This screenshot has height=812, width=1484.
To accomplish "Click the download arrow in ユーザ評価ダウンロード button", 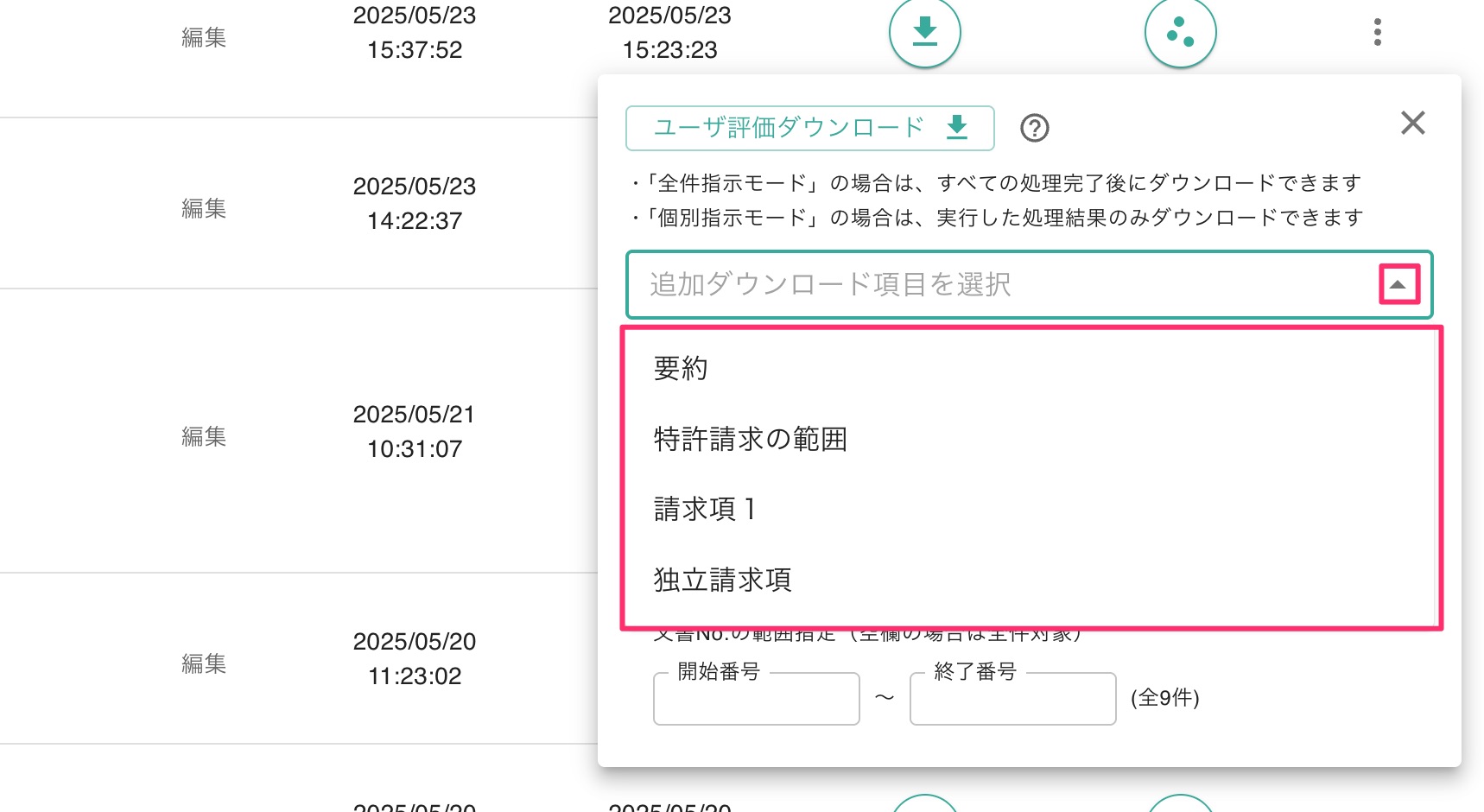I will pyautogui.click(x=955, y=127).
